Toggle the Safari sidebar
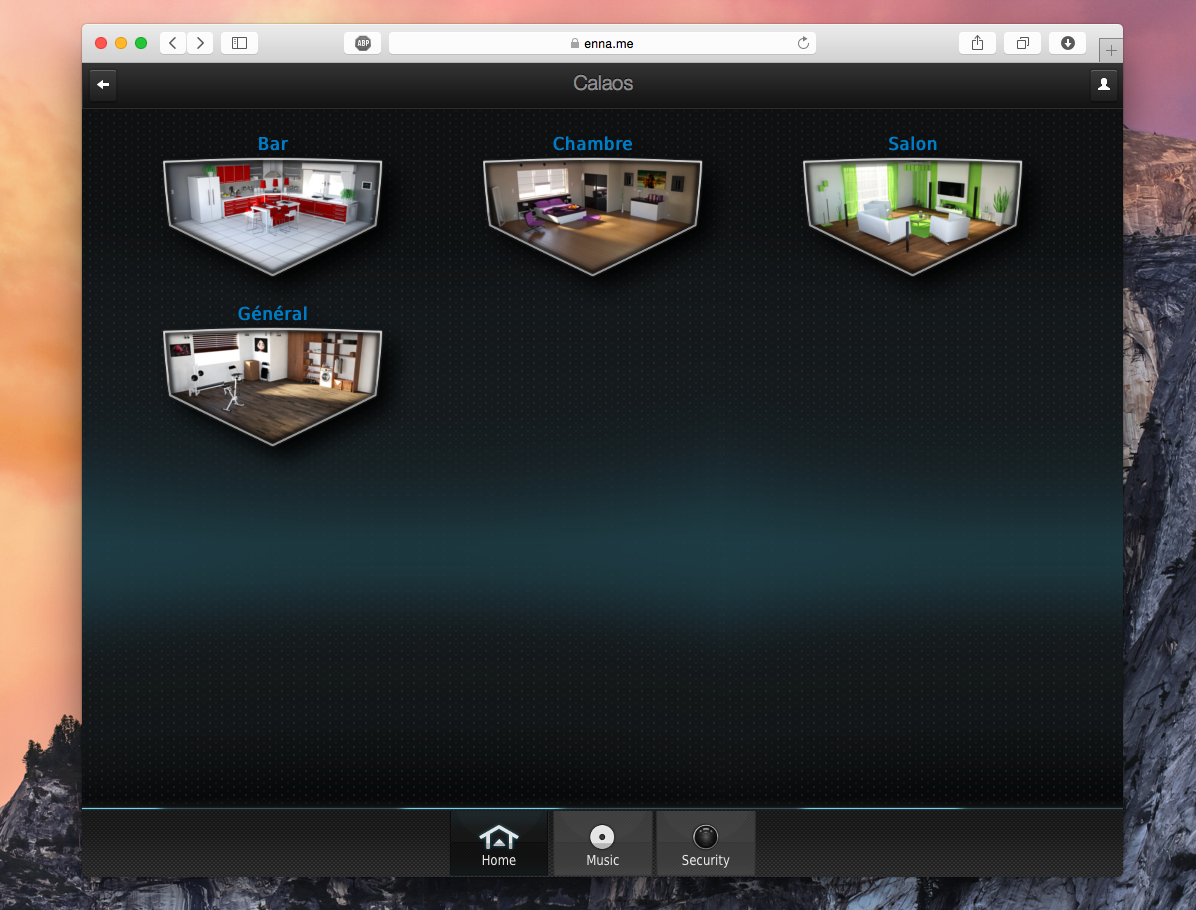 [x=239, y=43]
